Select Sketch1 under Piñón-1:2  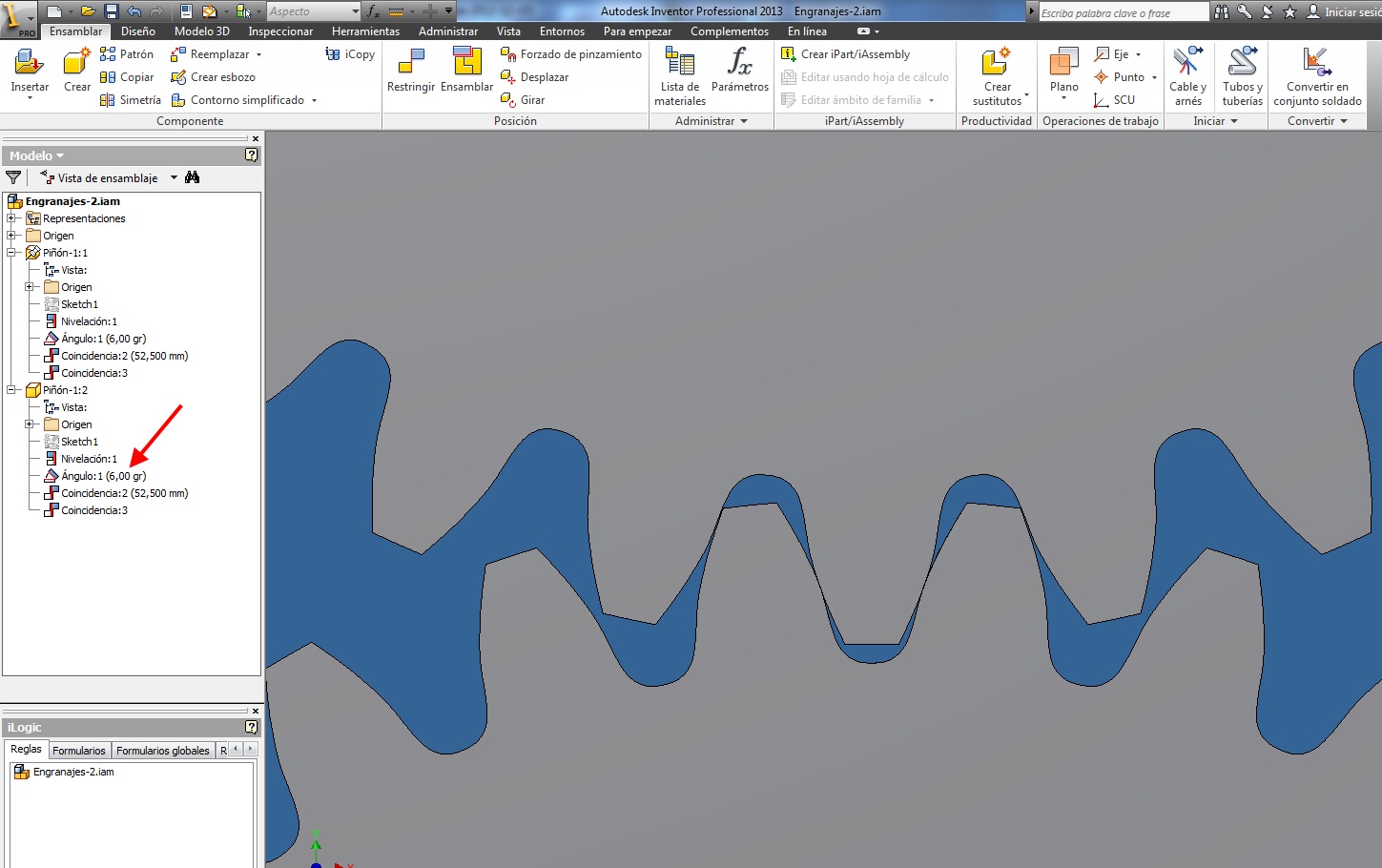pyautogui.click(x=79, y=442)
